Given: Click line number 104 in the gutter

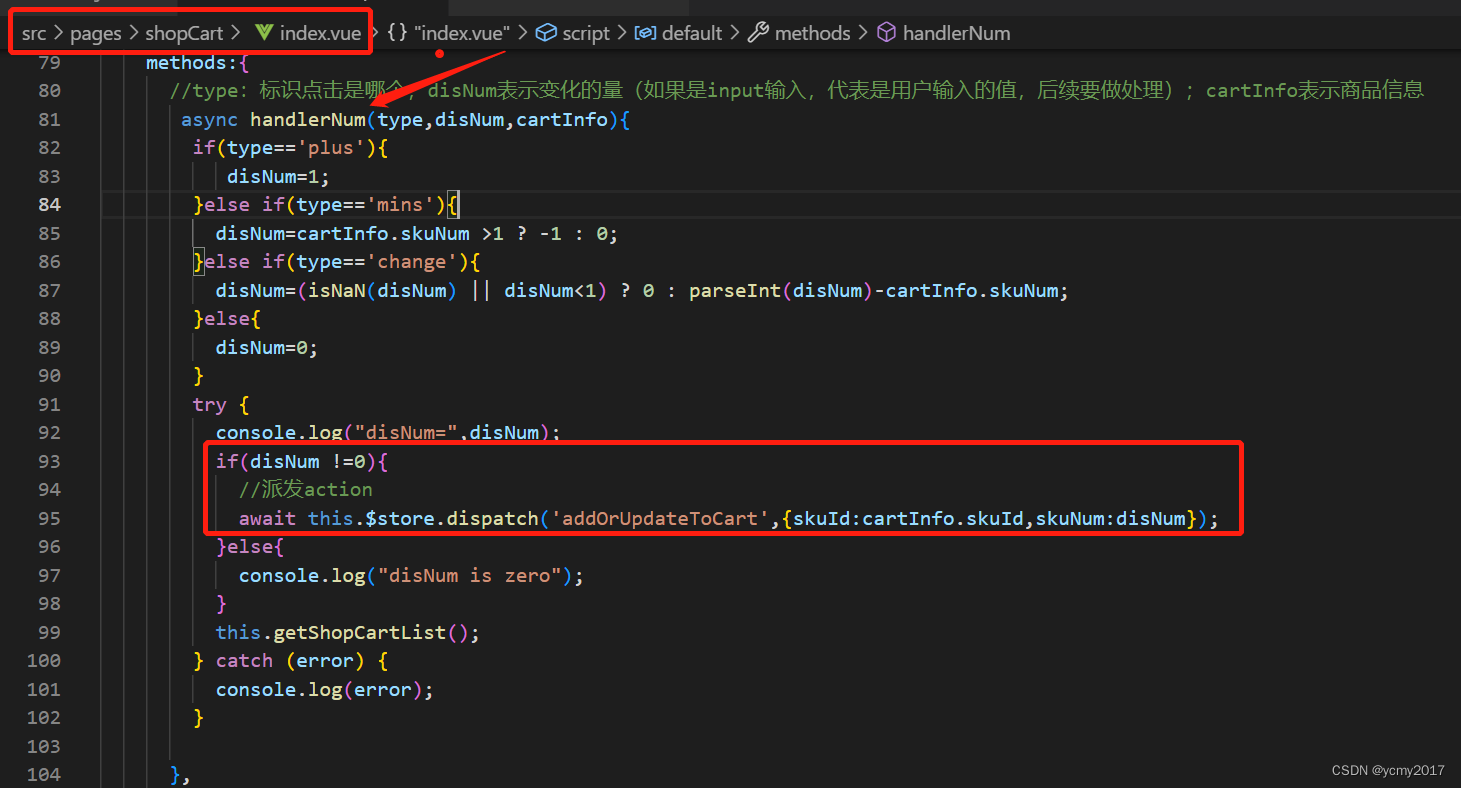Looking at the screenshot, I should [x=44, y=774].
